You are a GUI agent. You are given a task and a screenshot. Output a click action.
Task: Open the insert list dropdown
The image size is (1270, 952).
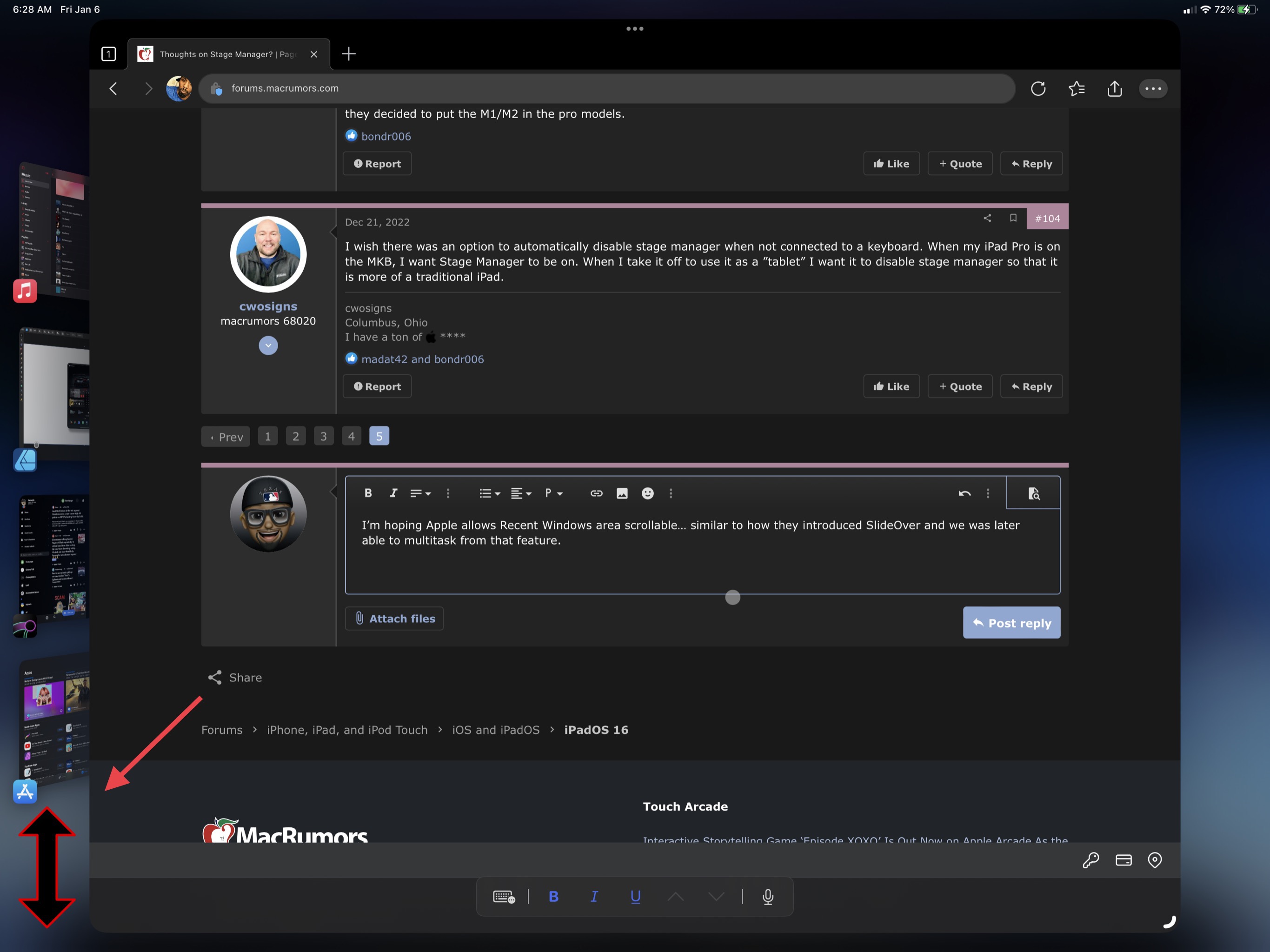coord(489,493)
